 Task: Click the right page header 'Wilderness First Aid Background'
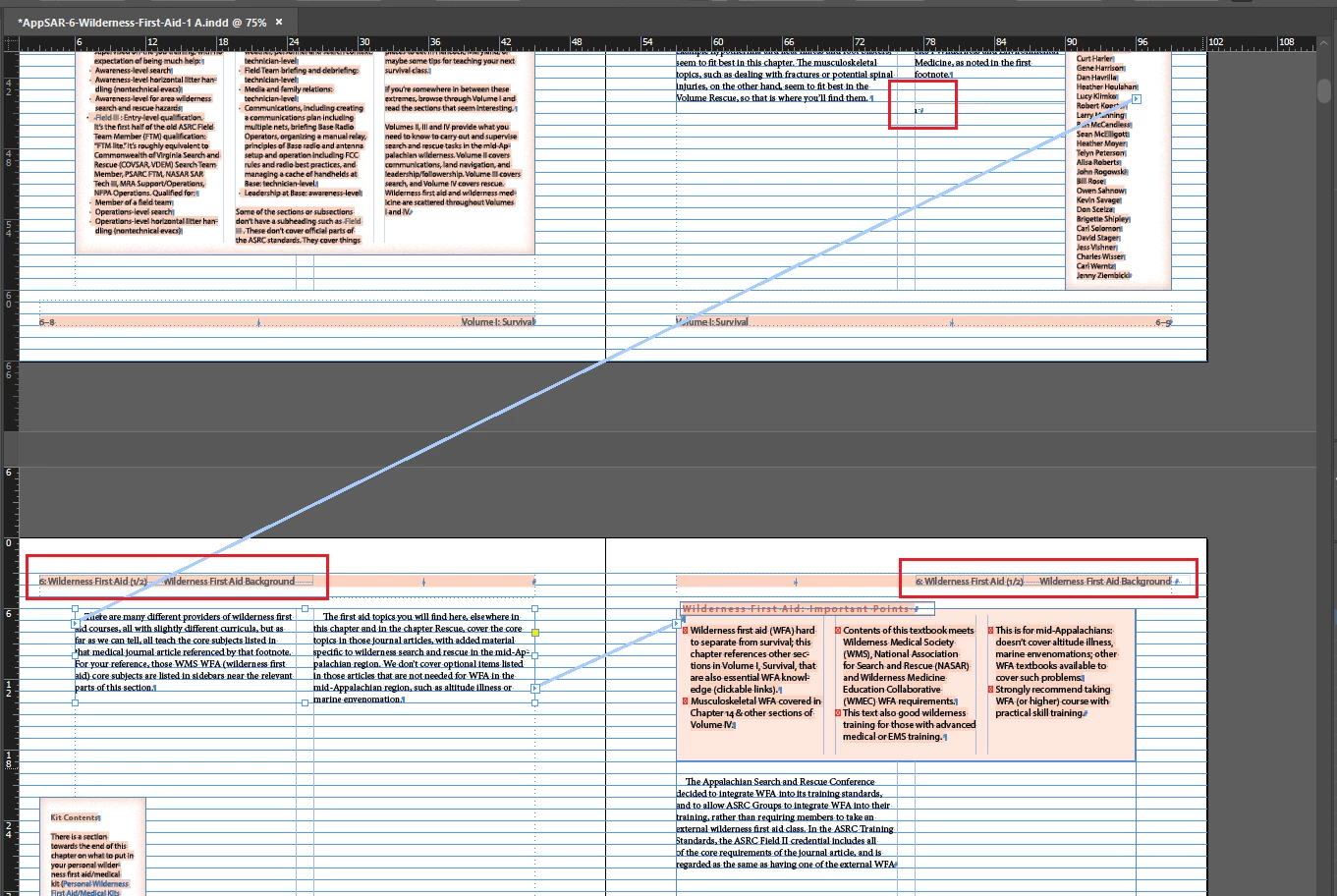[x=1105, y=581]
